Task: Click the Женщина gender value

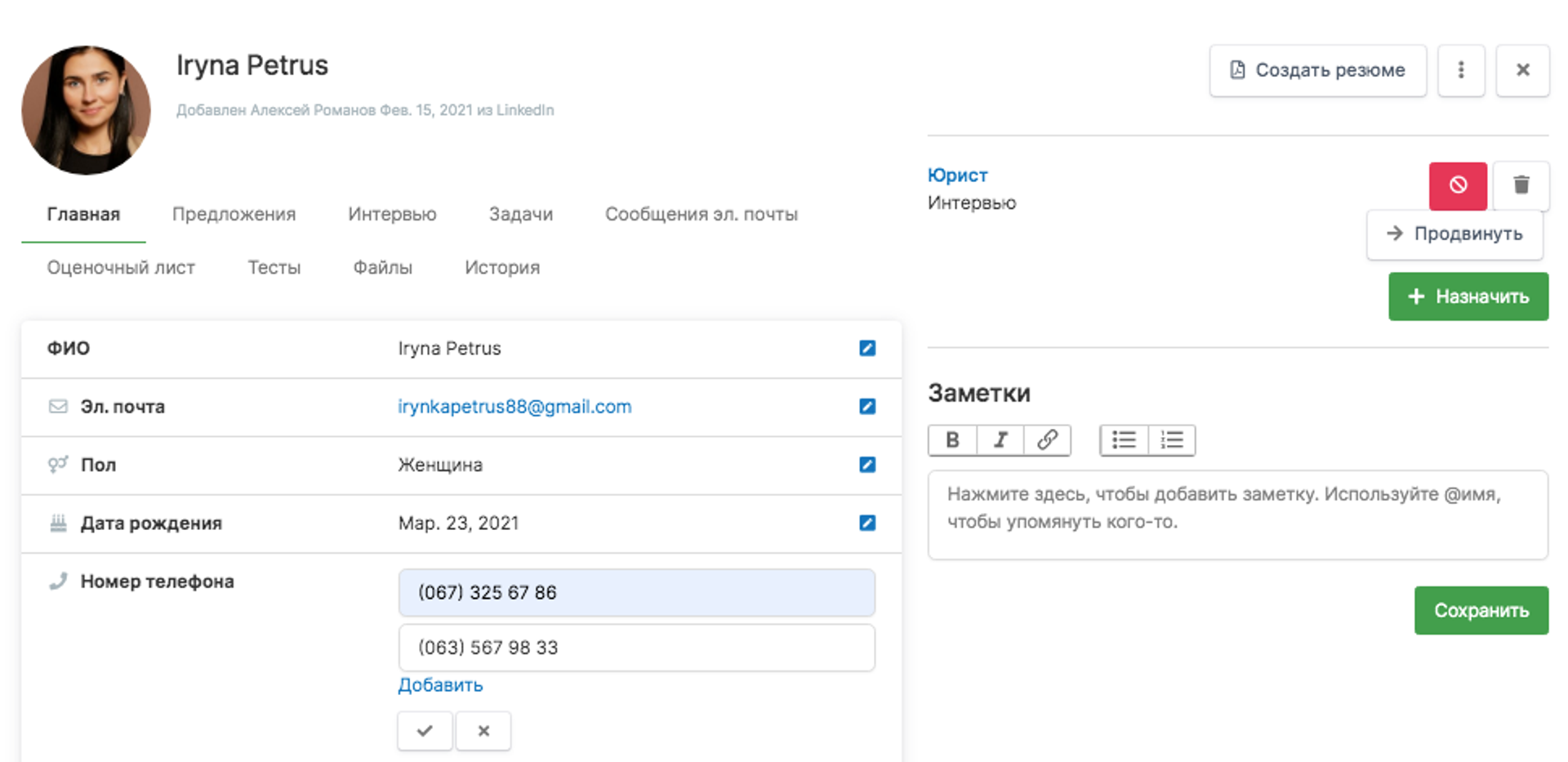Action: point(440,465)
